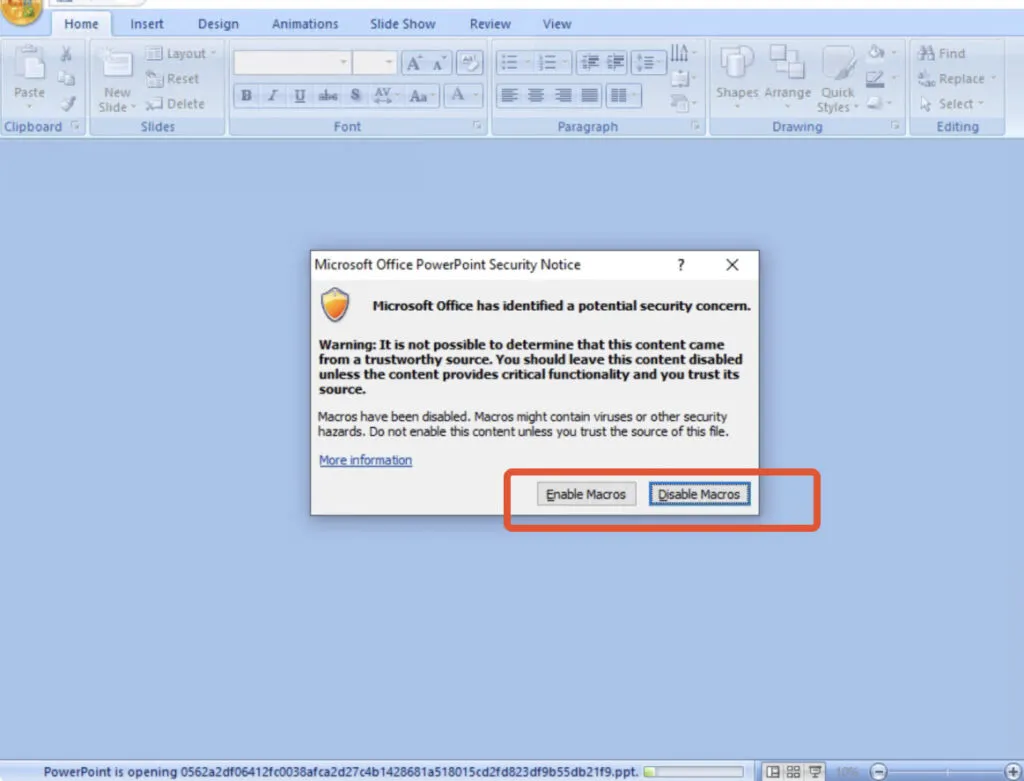Click the zoom out minus button
The width and height of the screenshot is (1024, 781).
(879, 772)
